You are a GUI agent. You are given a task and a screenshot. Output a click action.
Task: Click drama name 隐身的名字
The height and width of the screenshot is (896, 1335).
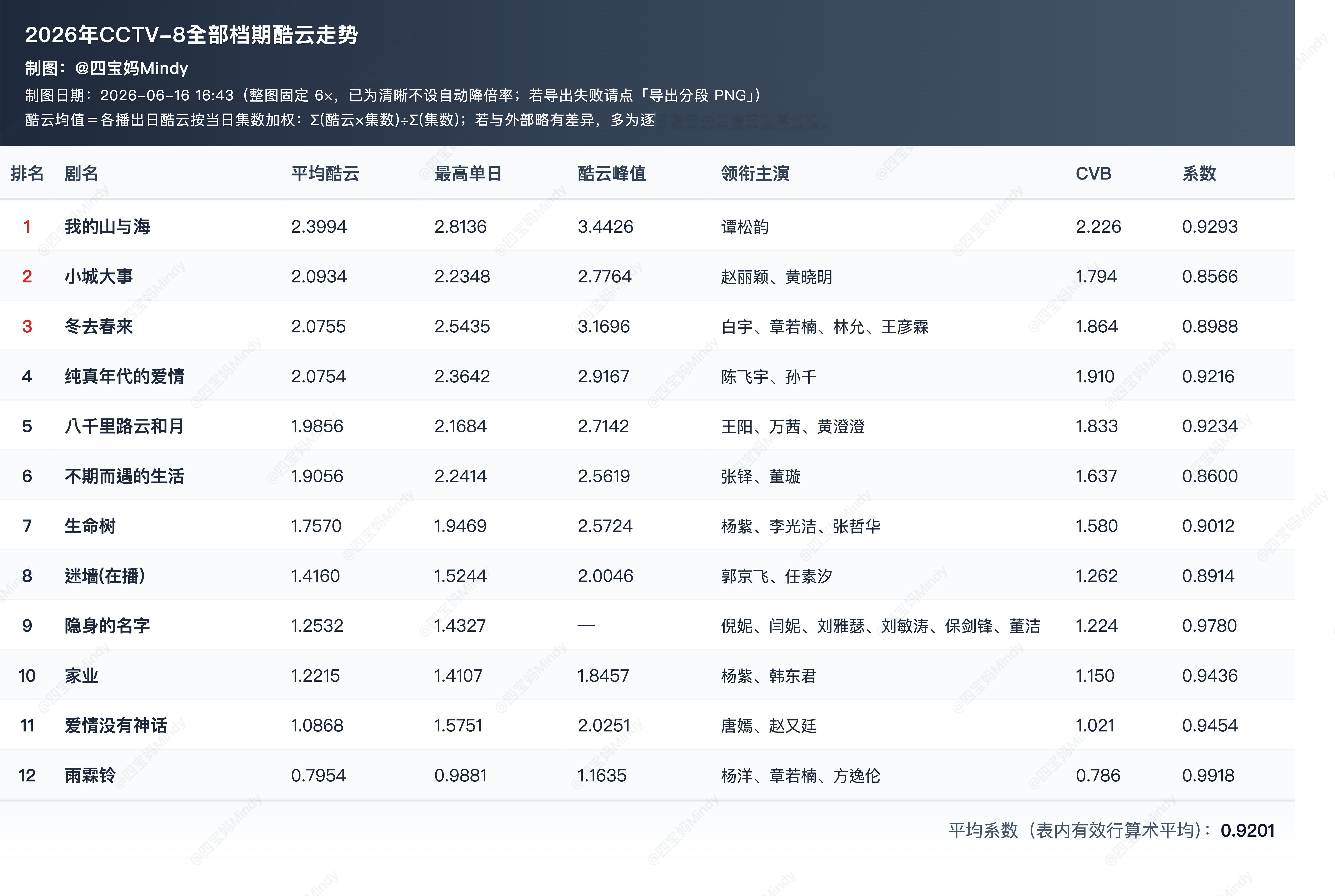107,626
